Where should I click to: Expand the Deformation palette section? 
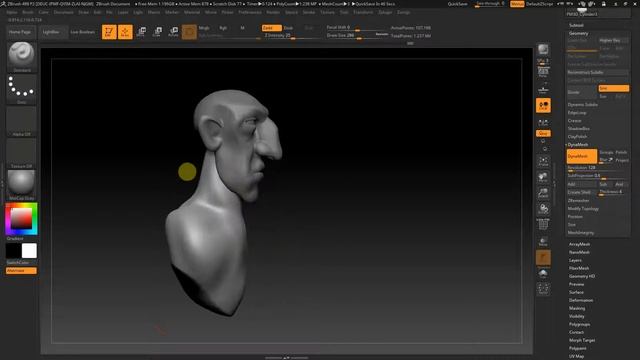pos(581,300)
